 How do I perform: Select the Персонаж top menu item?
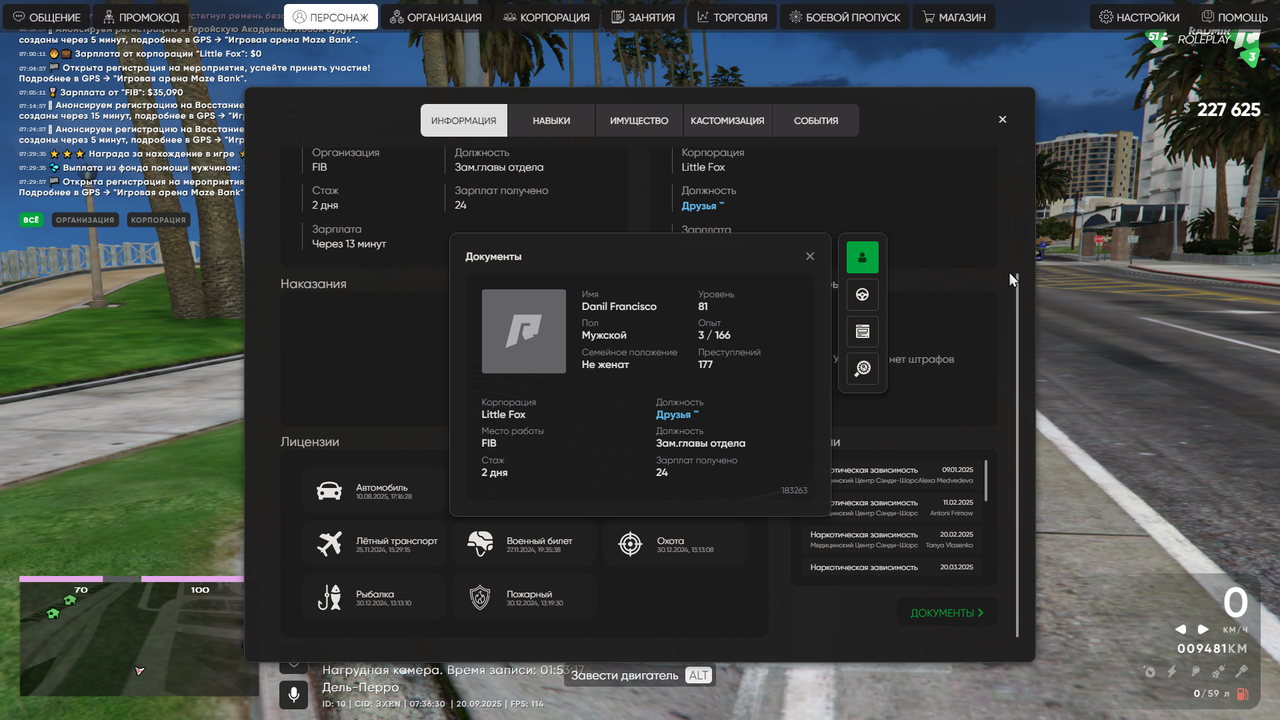(332, 17)
